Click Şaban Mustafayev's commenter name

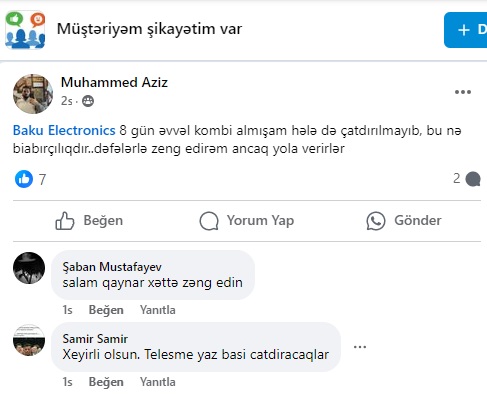coord(112,267)
